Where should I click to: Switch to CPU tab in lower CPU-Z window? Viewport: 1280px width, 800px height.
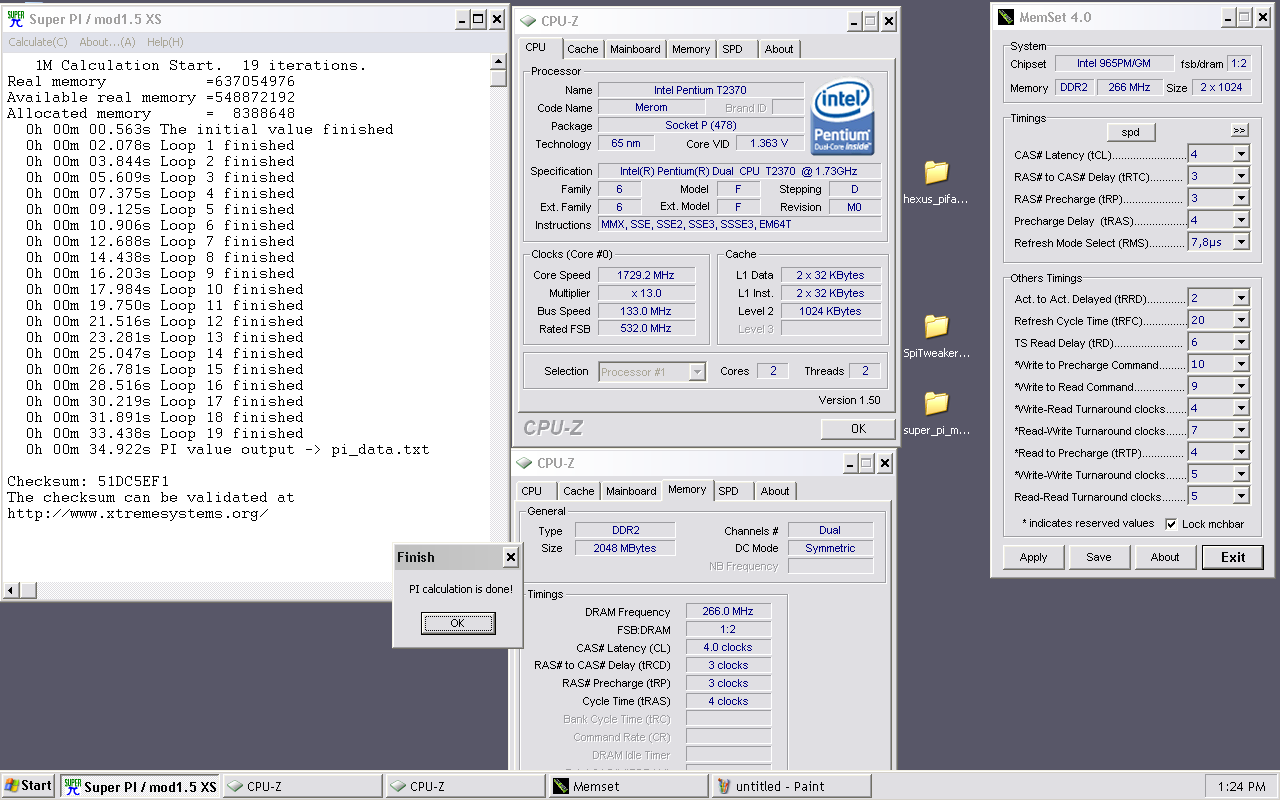(x=532, y=491)
